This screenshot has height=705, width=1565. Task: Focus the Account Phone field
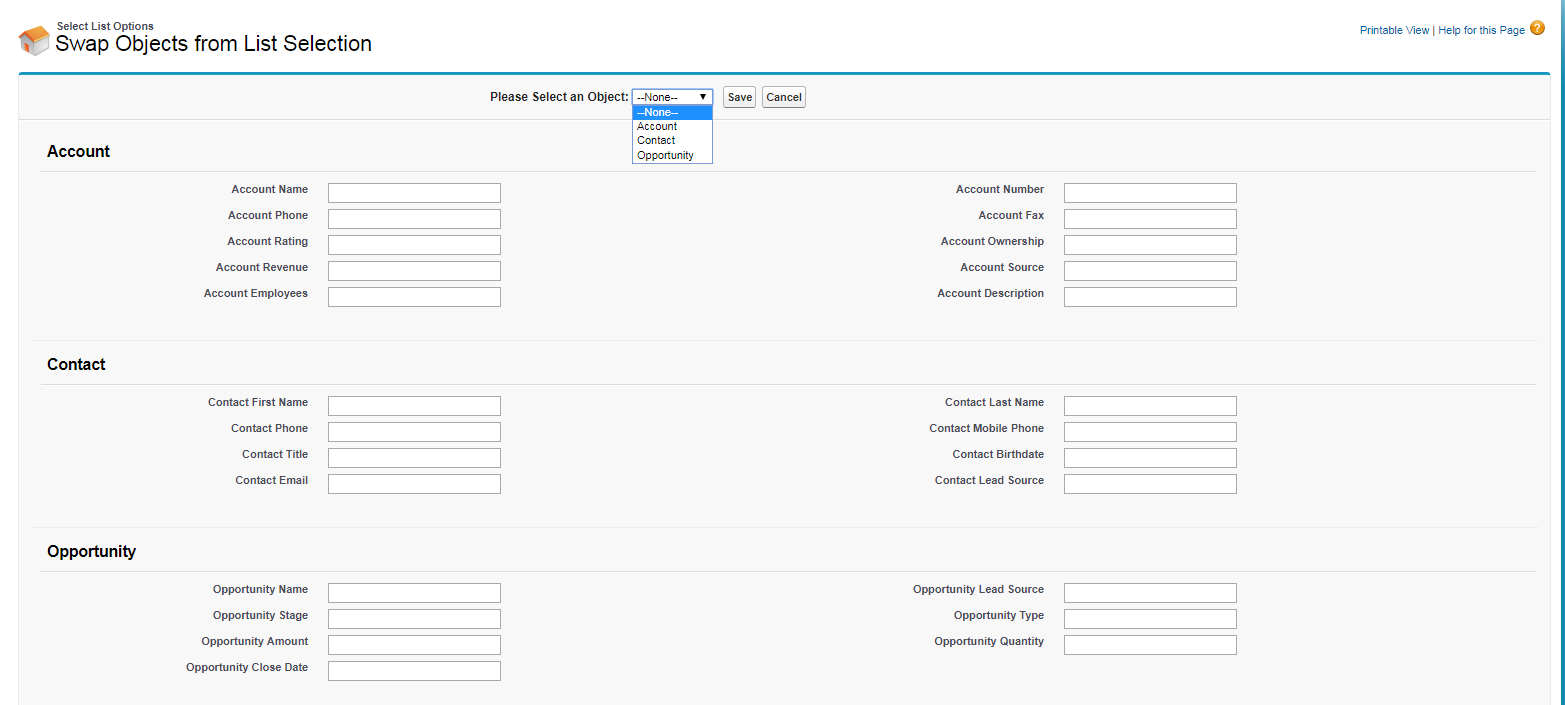[x=414, y=219]
